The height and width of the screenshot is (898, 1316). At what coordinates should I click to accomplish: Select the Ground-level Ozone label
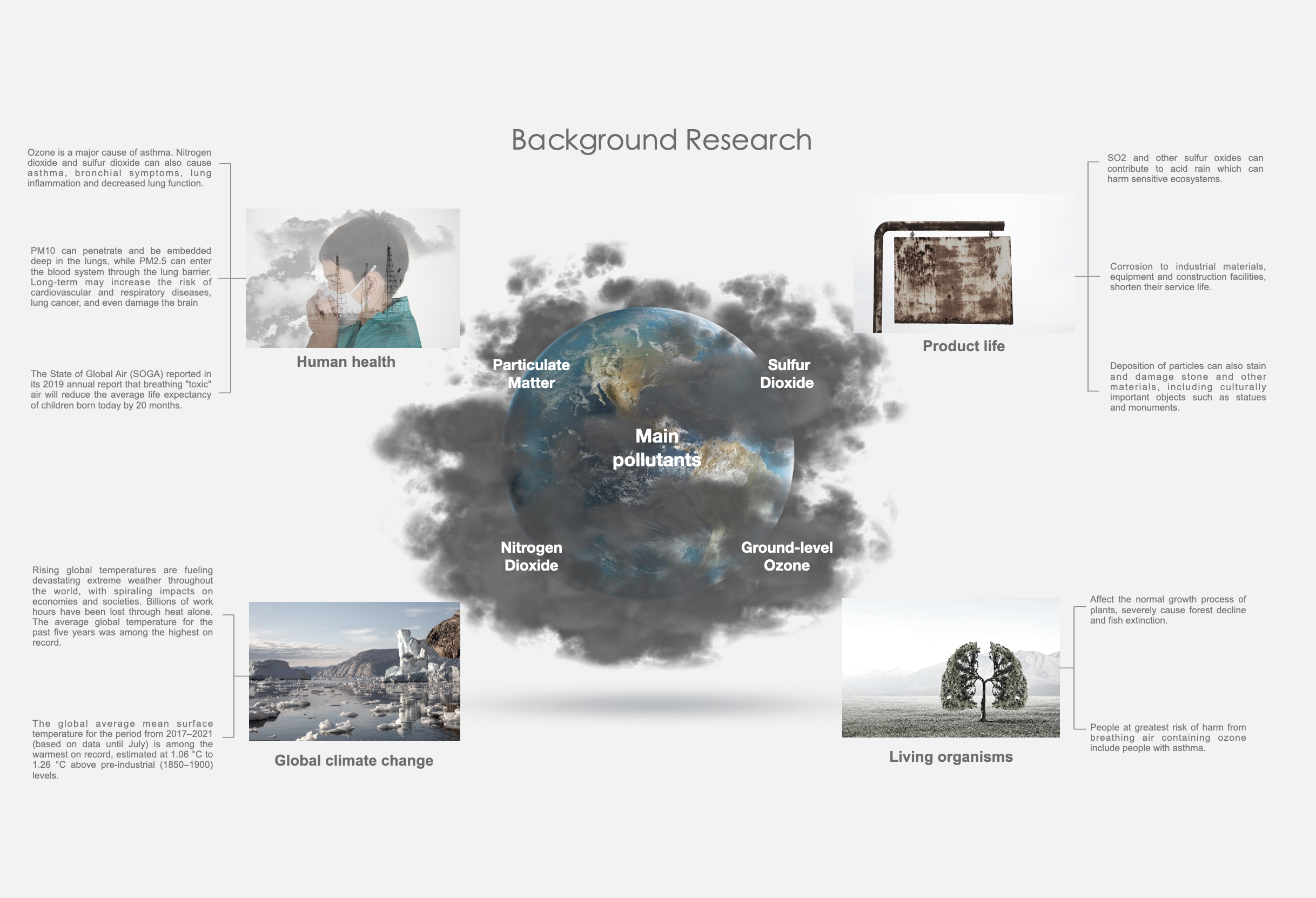coord(787,556)
